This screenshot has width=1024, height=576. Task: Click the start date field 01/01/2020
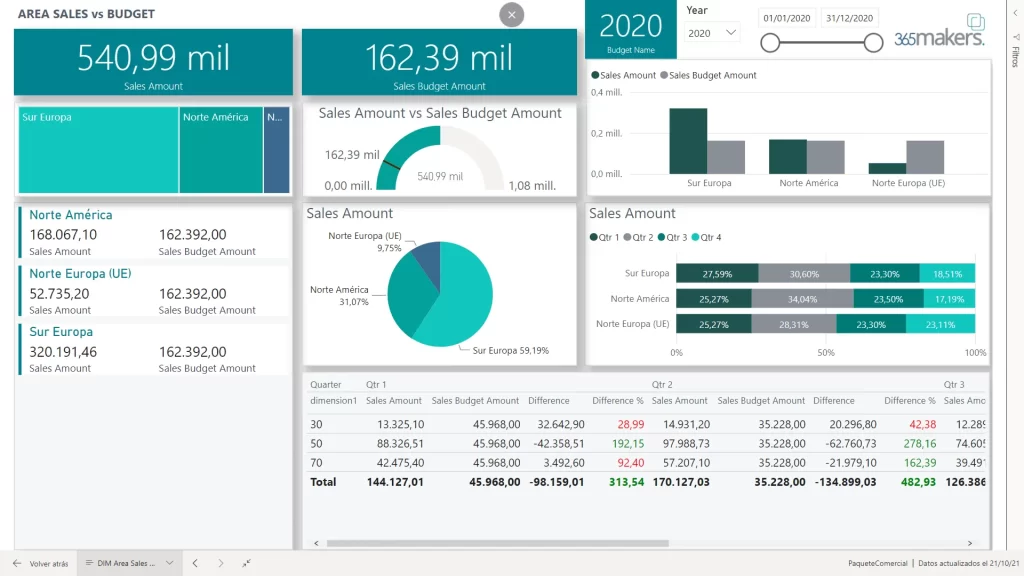point(788,18)
